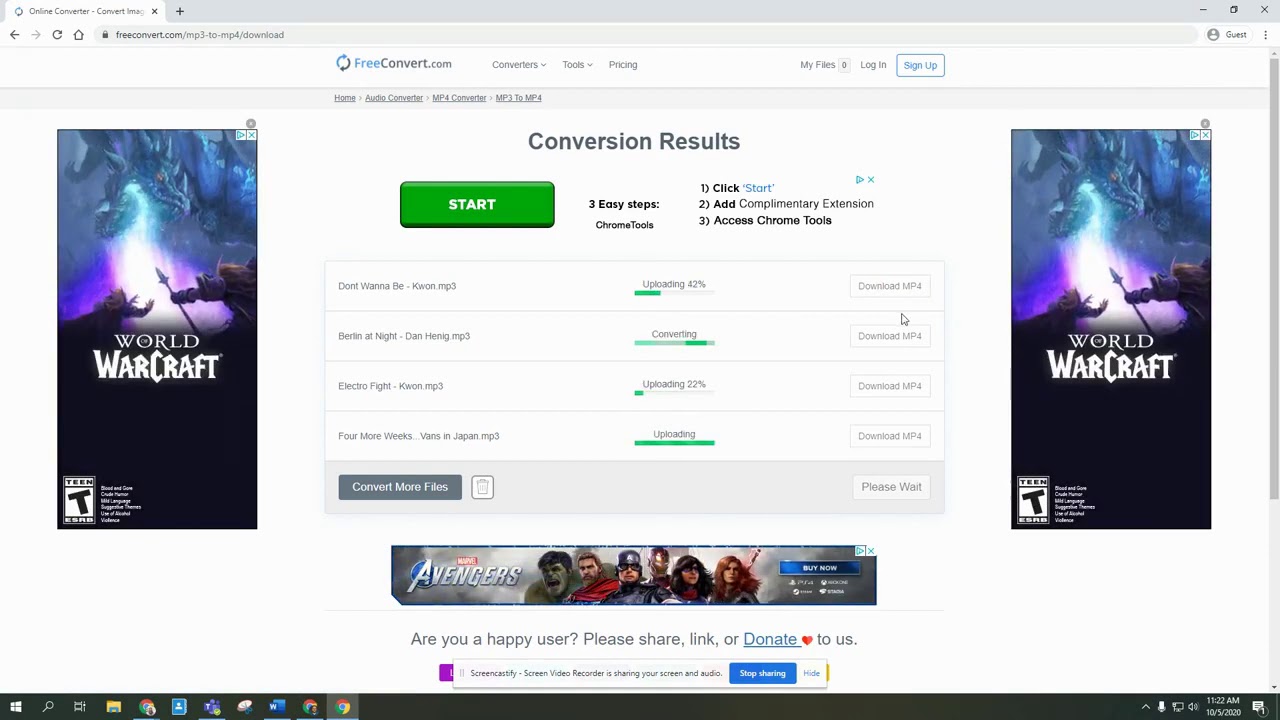Click Electro Fight upload progress bar

[674, 393]
